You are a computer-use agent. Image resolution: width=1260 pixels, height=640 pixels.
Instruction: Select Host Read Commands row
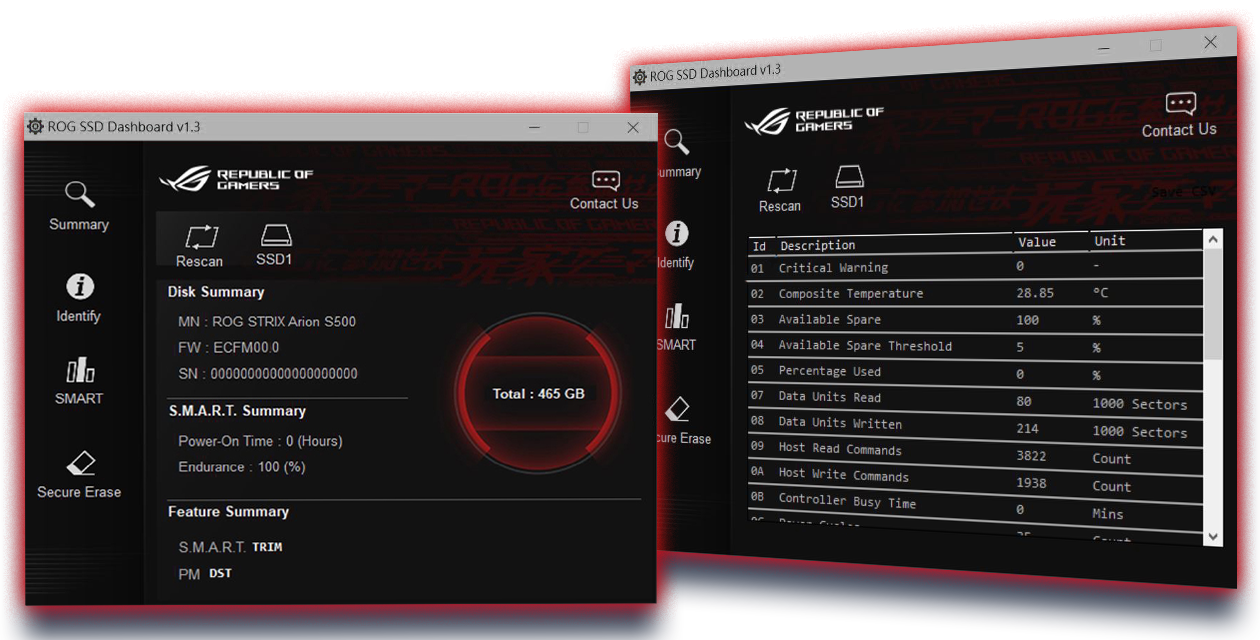(x=975, y=453)
